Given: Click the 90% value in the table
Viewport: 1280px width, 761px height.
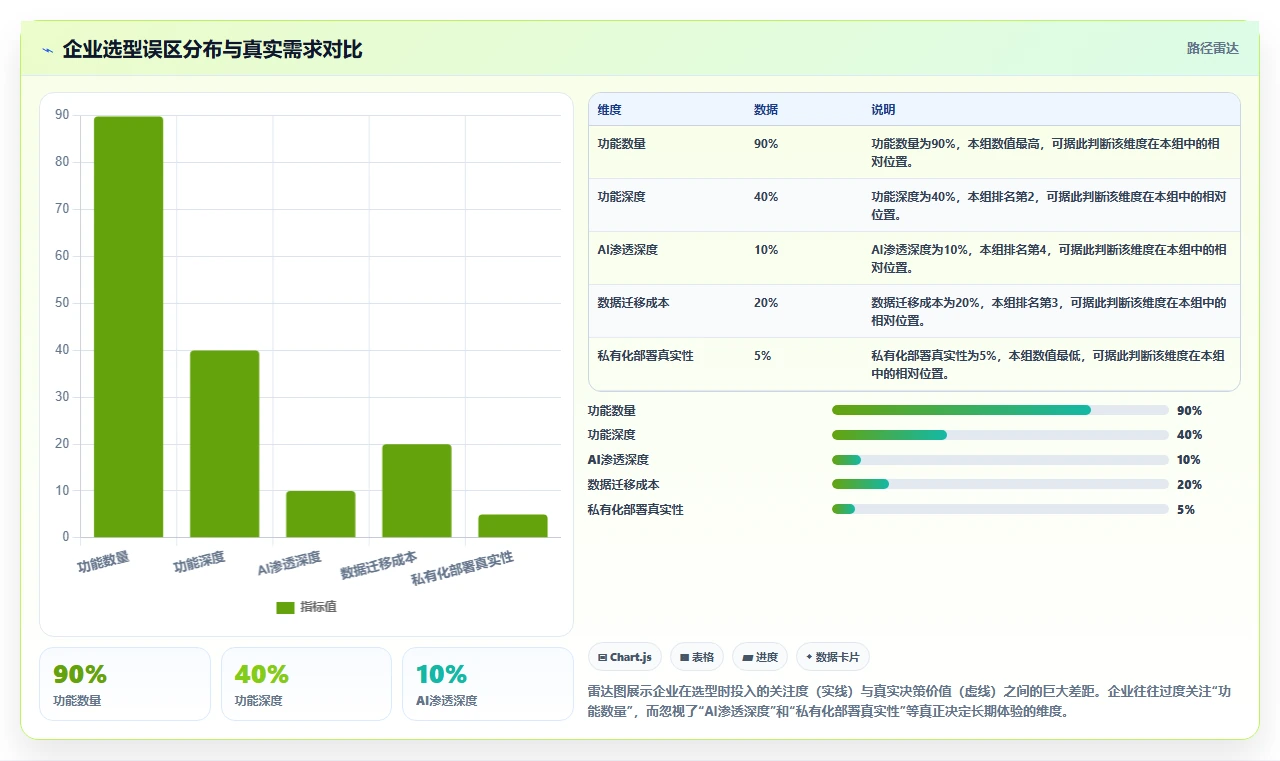Looking at the screenshot, I should [766, 143].
